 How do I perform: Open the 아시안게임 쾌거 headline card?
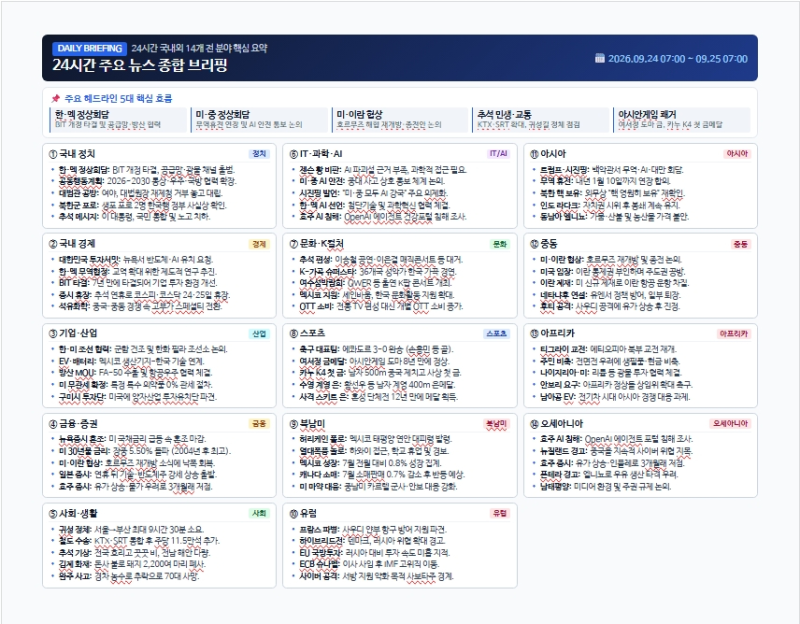[x=682, y=119]
